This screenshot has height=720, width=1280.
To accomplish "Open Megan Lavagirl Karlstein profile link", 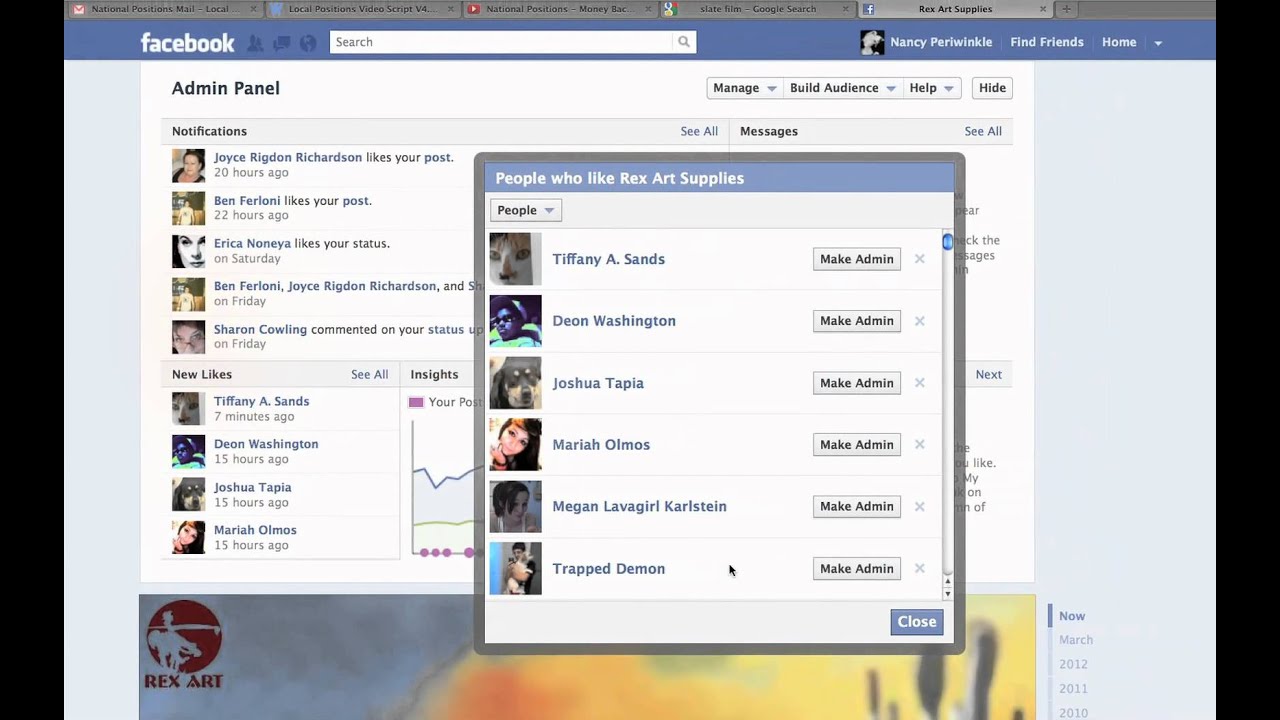I will click(x=639, y=506).
